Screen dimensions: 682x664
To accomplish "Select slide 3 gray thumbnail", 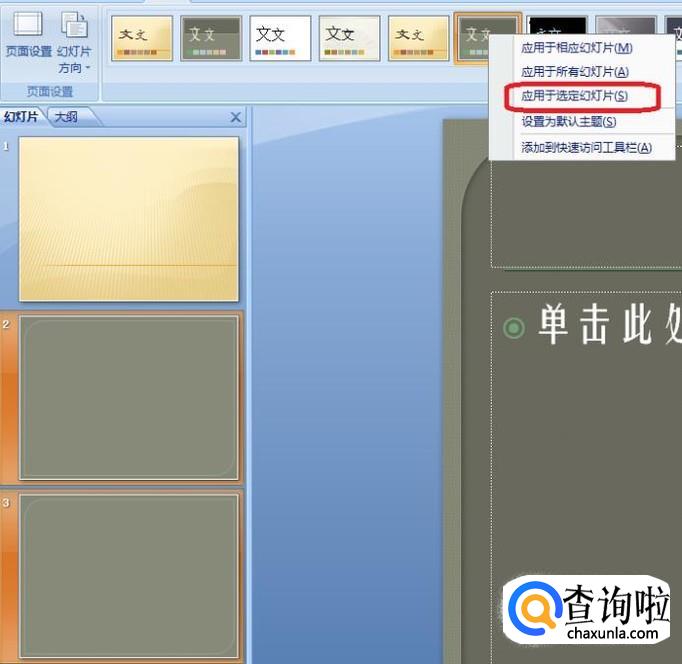I will [x=129, y=576].
